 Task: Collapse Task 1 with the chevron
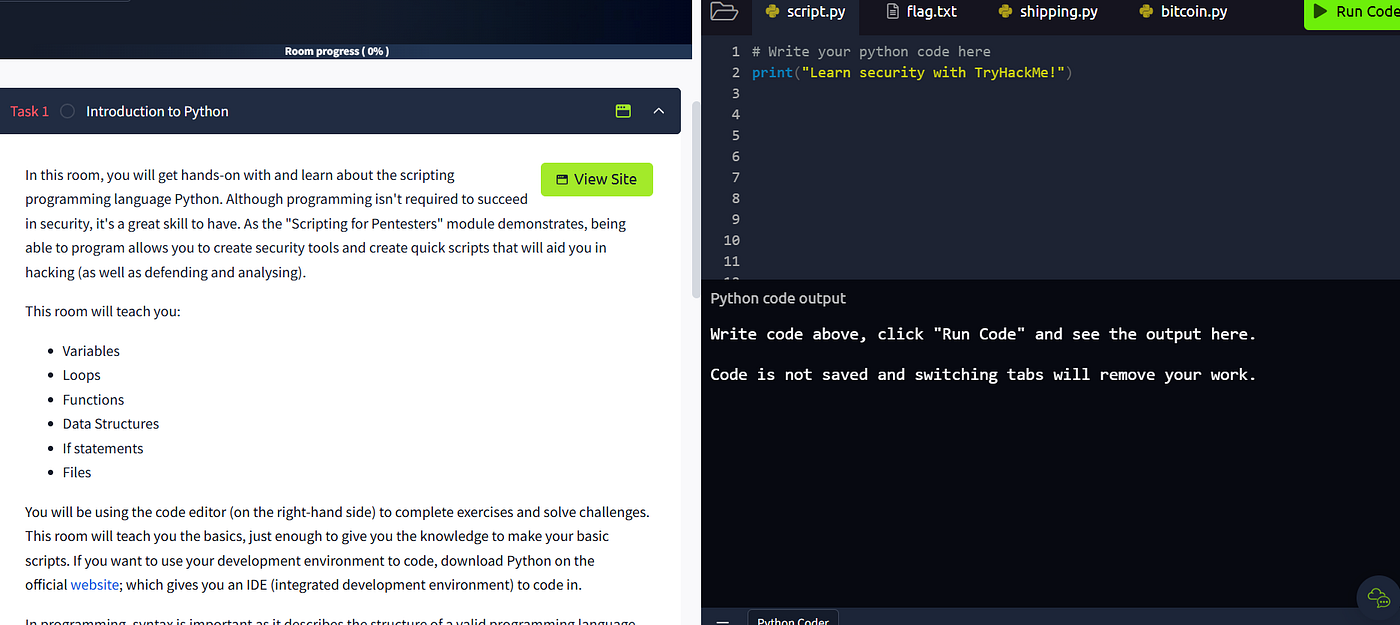[658, 111]
